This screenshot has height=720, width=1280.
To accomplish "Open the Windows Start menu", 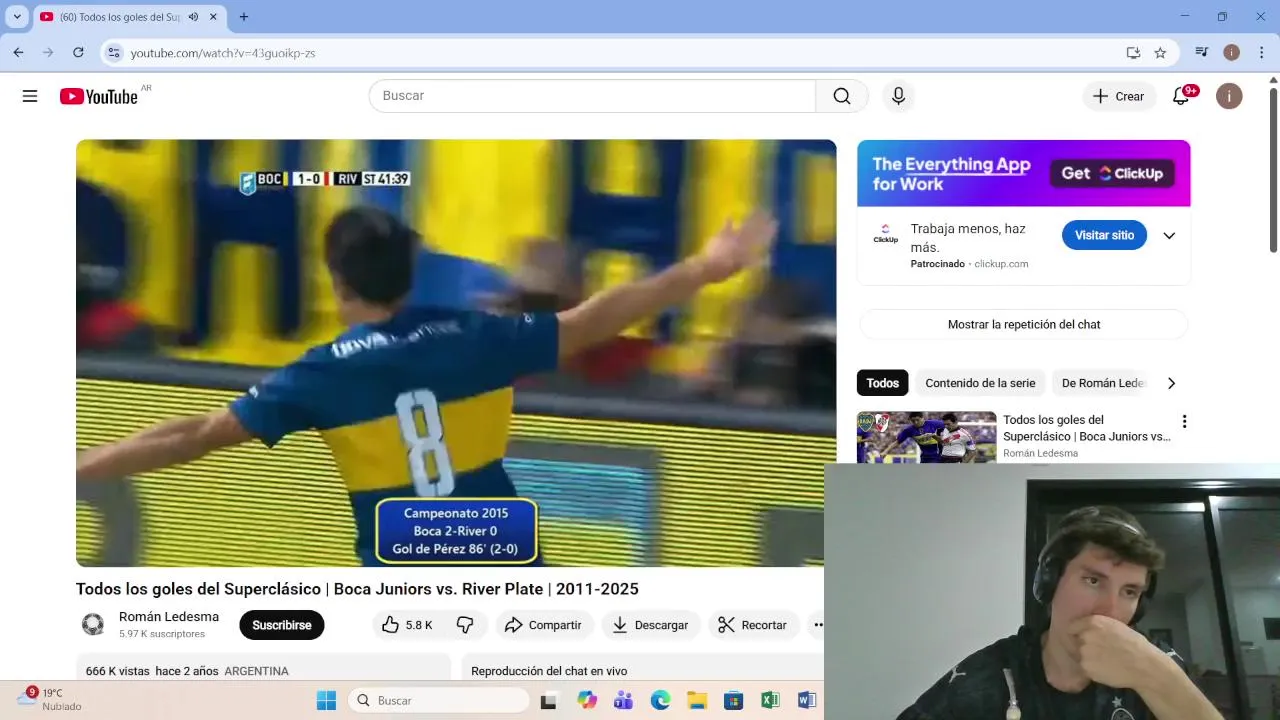I will click(326, 701).
